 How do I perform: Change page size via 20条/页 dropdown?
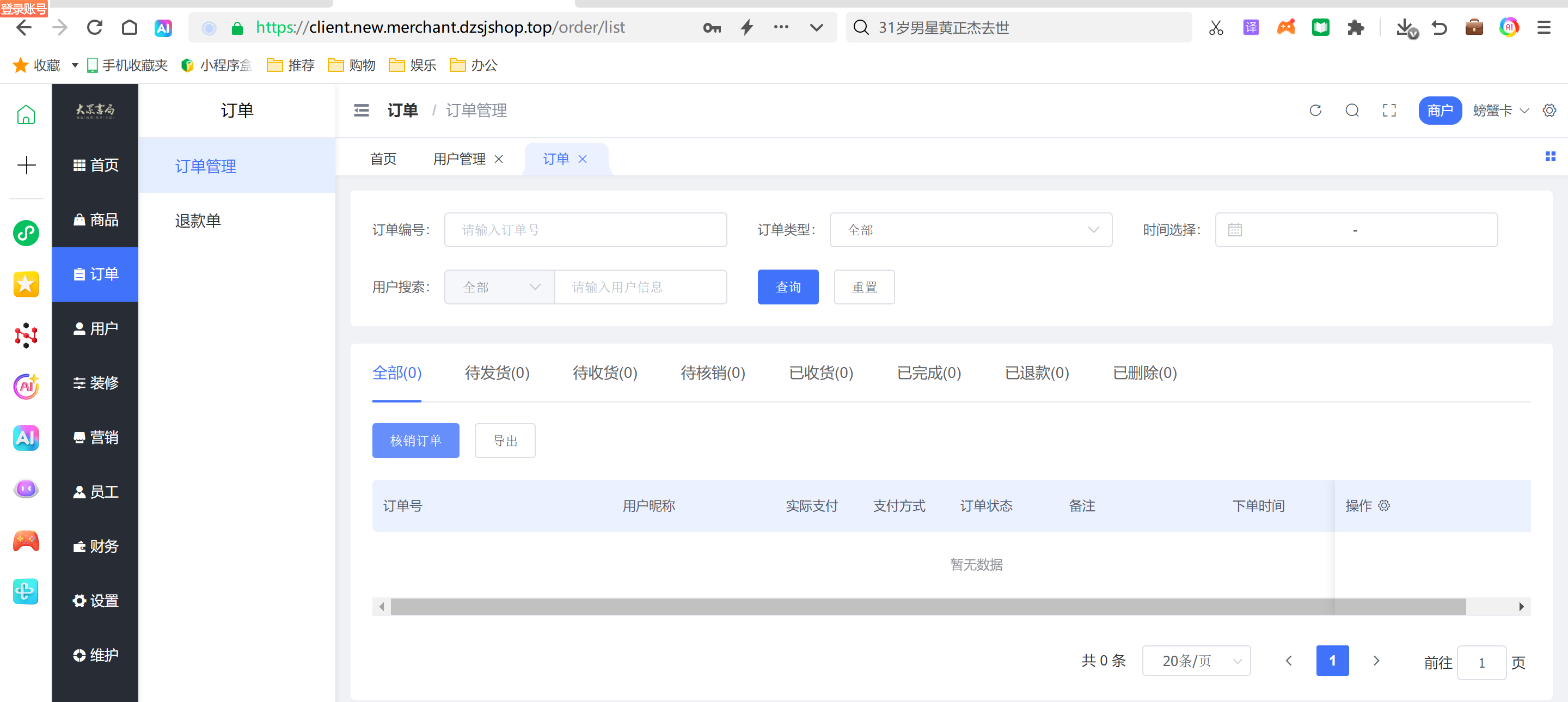click(1196, 661)
